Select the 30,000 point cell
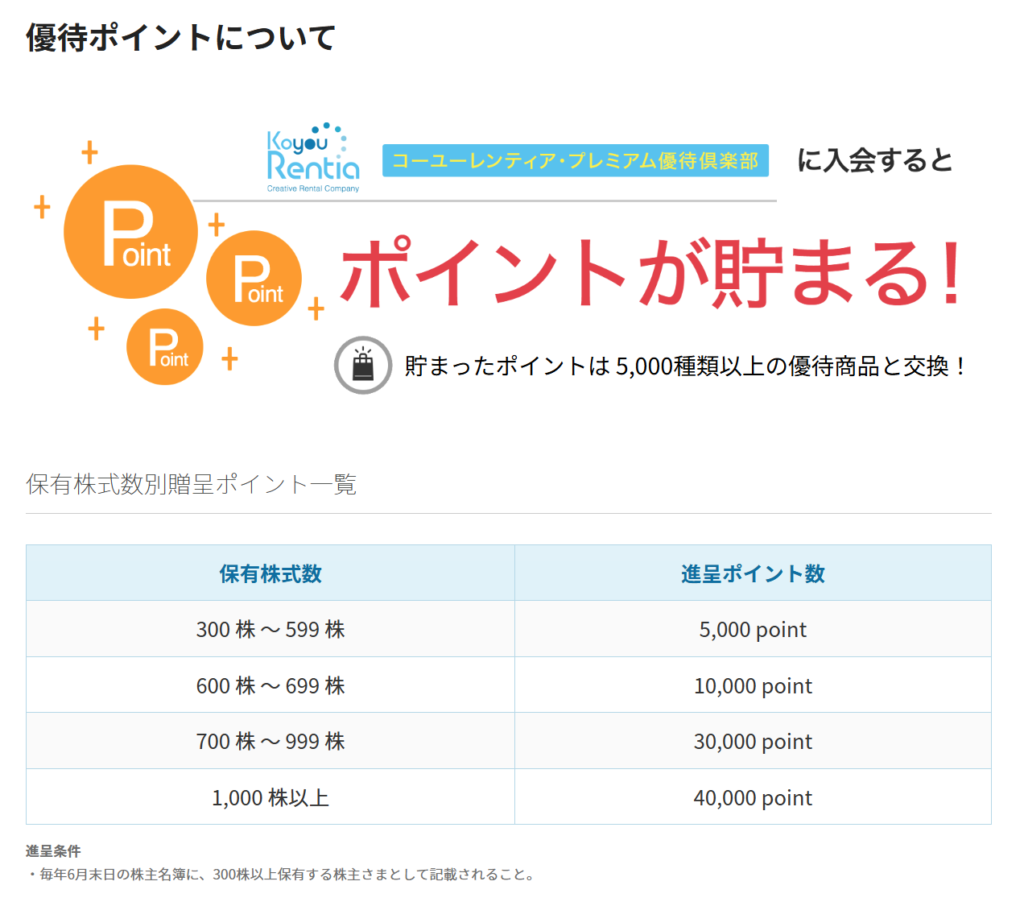Image resolution: width=1024 pixels, height=902 pixels. [753, 741]
